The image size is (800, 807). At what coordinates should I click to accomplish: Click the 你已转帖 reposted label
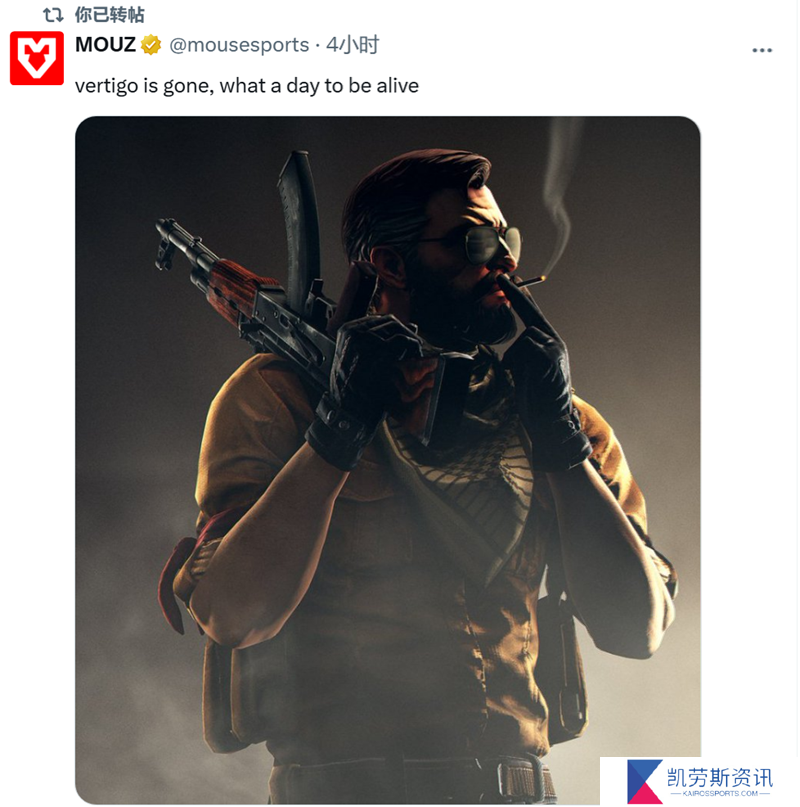pos(110,15)
